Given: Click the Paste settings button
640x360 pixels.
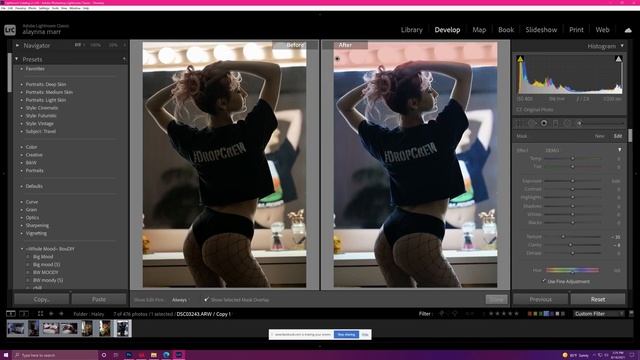Looking at the screenshot, I should [99, 299].
